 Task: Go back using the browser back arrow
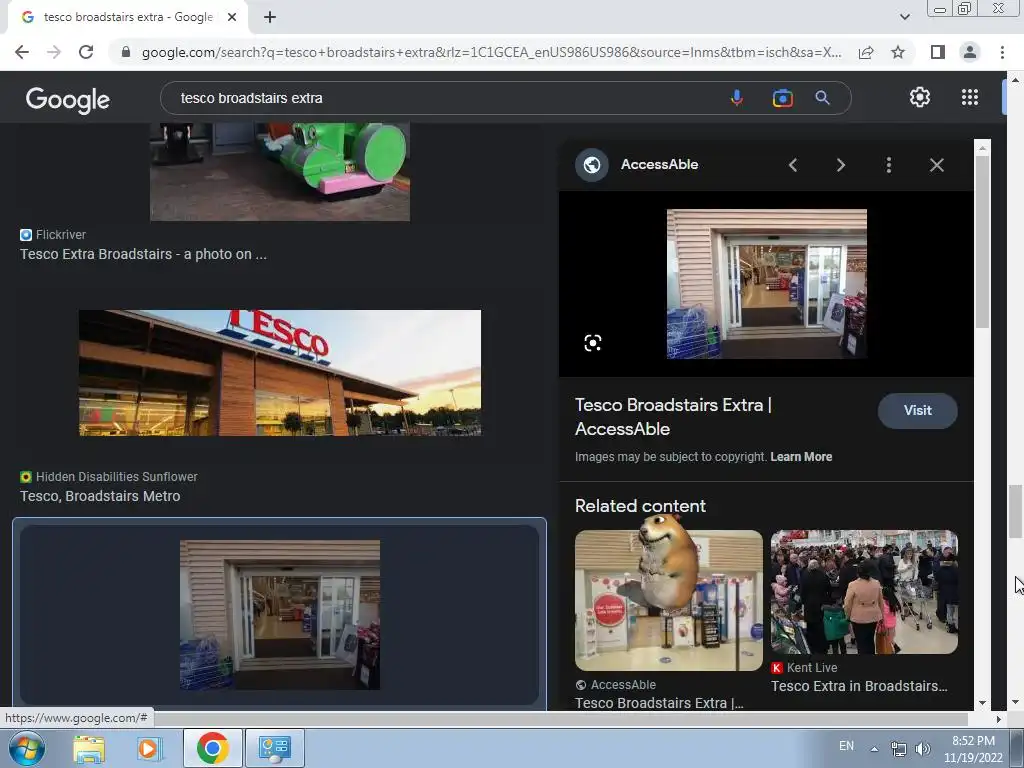pyautogui.click(x=22, y=52)
